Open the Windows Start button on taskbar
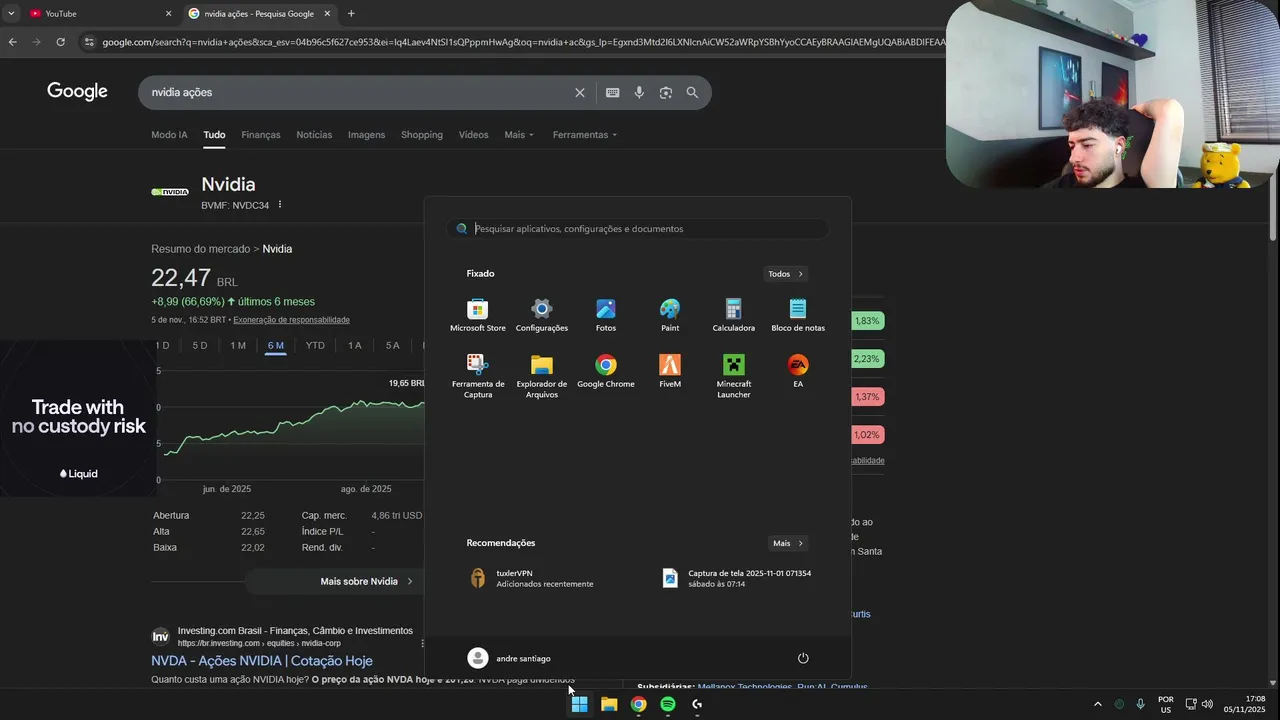The height and width of the screenshot is (720, 1280). coord(579,704)
